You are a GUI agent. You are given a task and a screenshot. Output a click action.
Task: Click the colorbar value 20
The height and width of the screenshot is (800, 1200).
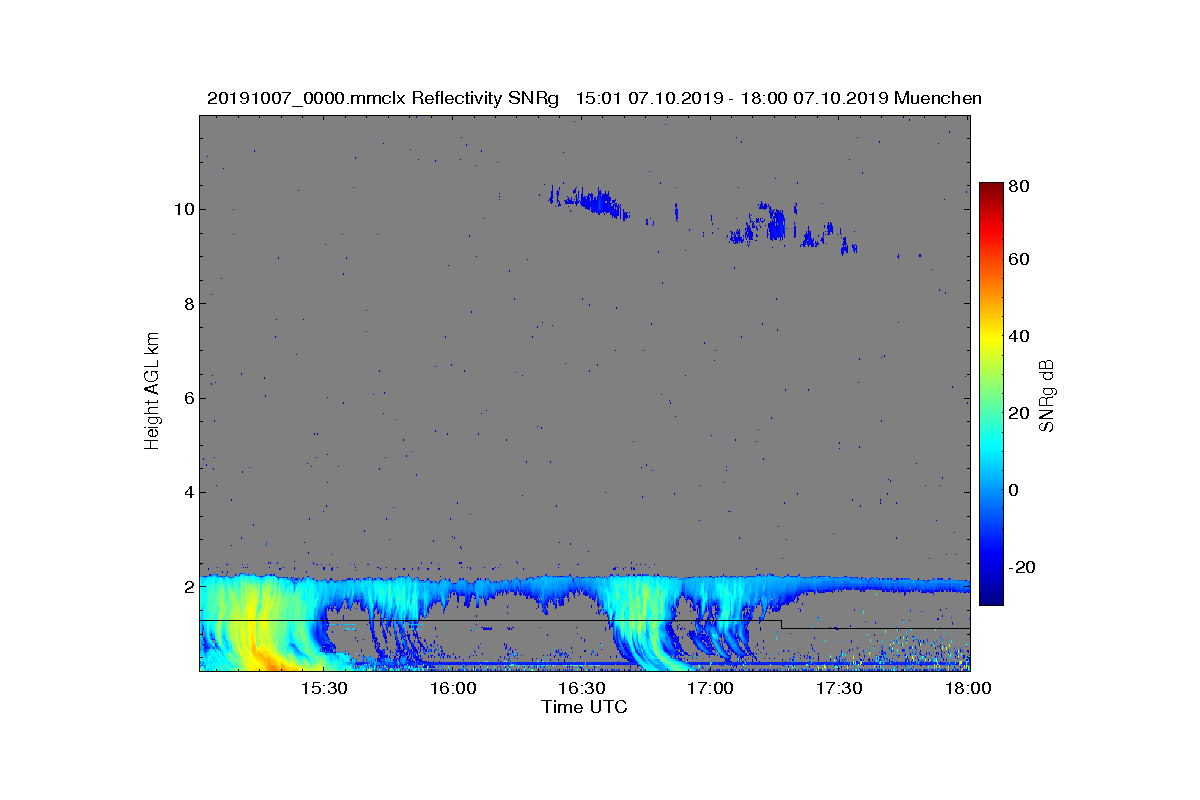[x=1017, y=413]
